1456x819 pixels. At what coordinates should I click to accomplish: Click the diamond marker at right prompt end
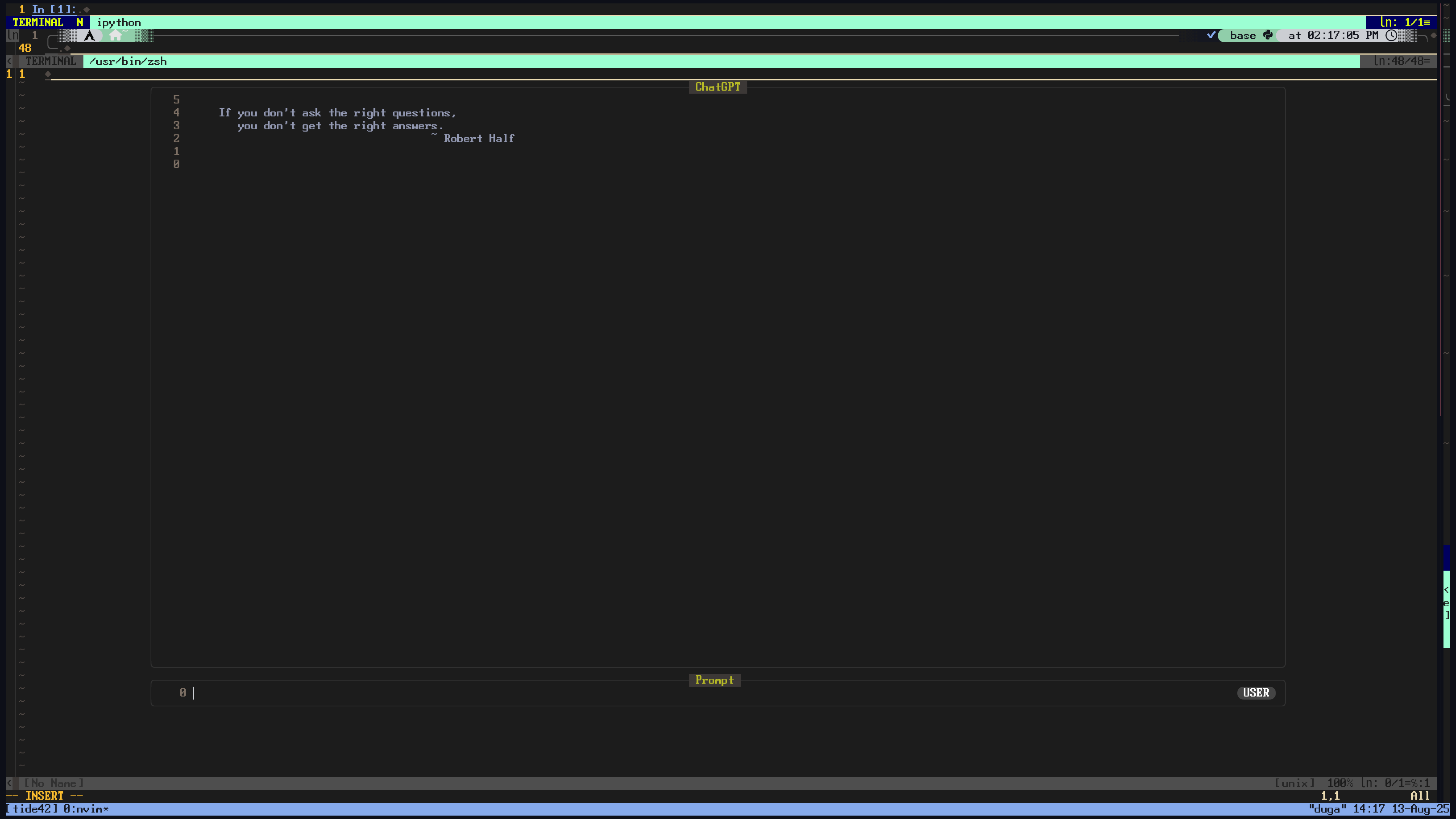(x=1433, y=35)
